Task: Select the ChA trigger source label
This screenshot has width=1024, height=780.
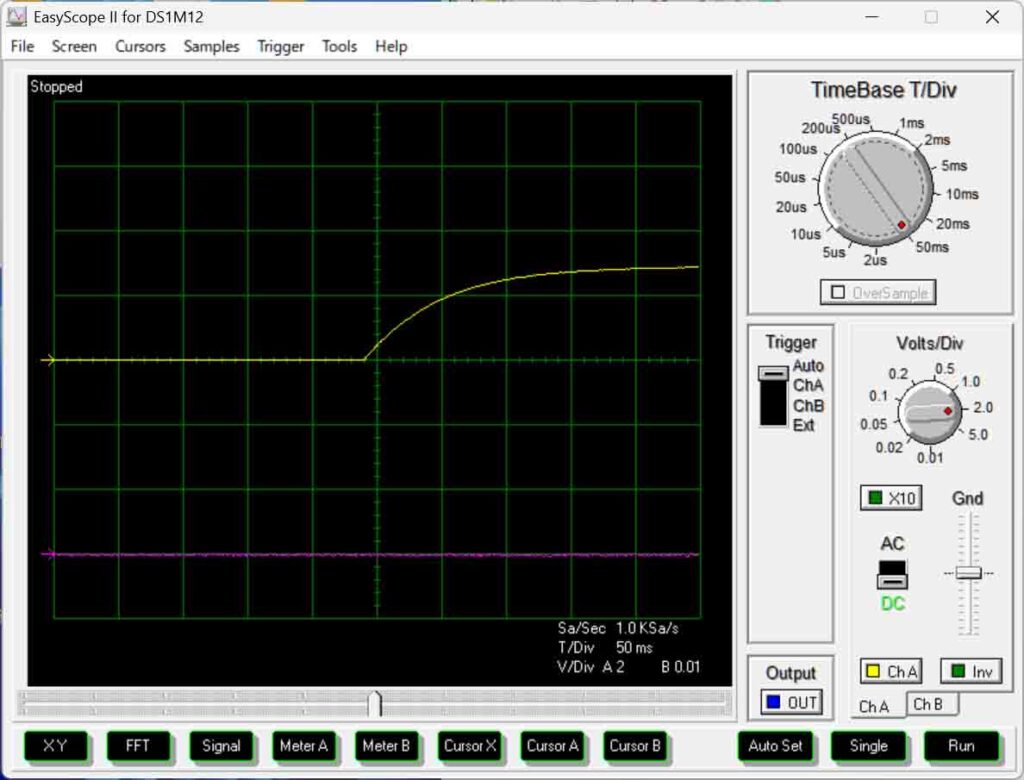Action: [x=808, y=385]
